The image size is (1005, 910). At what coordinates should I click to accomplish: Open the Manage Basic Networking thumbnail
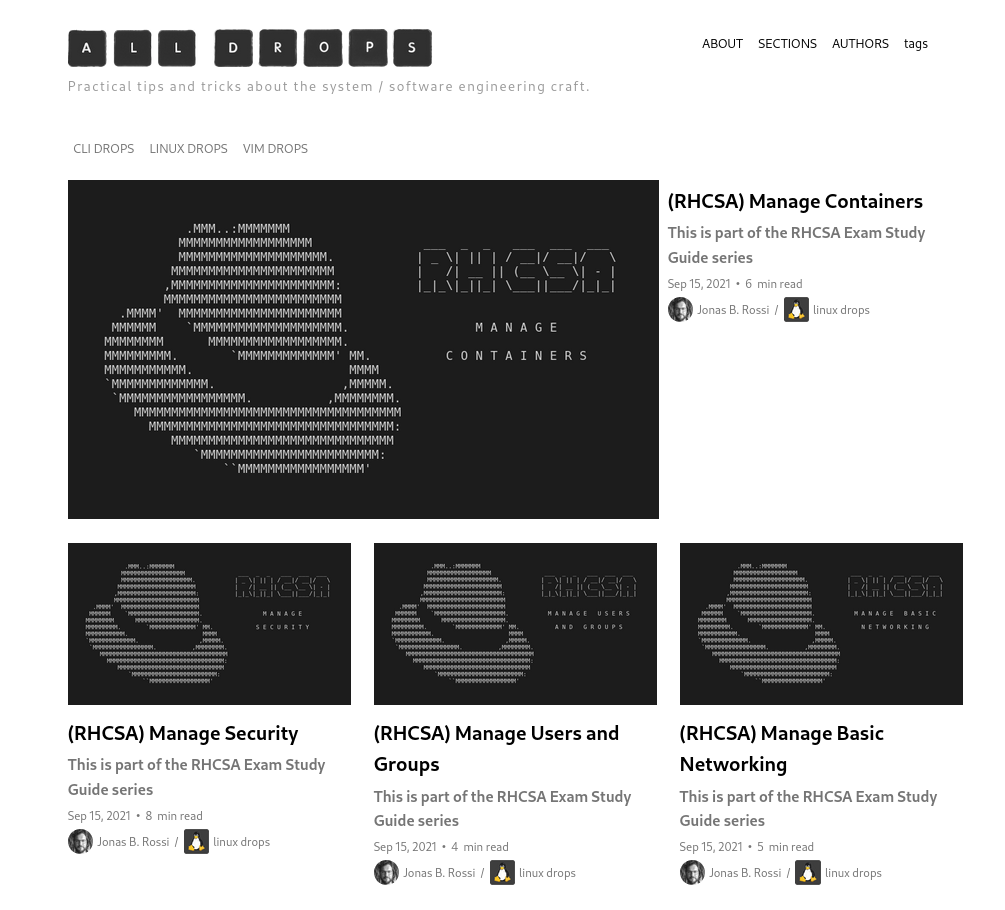point(821,624)
